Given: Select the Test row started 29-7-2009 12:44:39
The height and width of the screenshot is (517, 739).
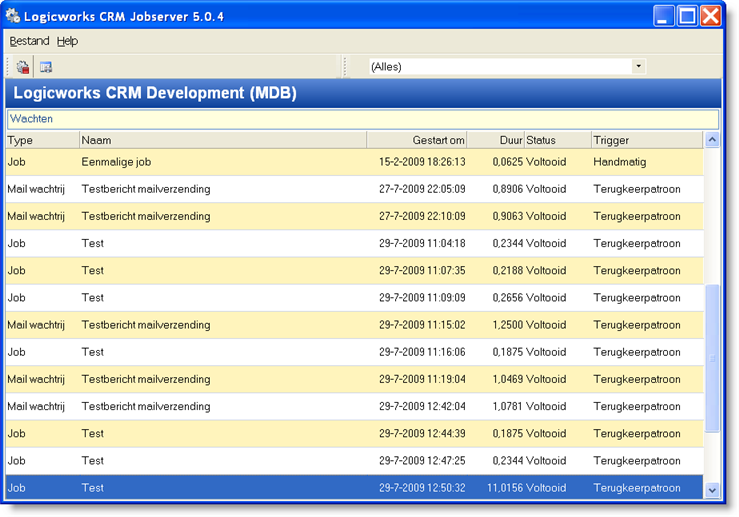Looking at the screenshot, I should pyautogui.click(x=354, y=434).
